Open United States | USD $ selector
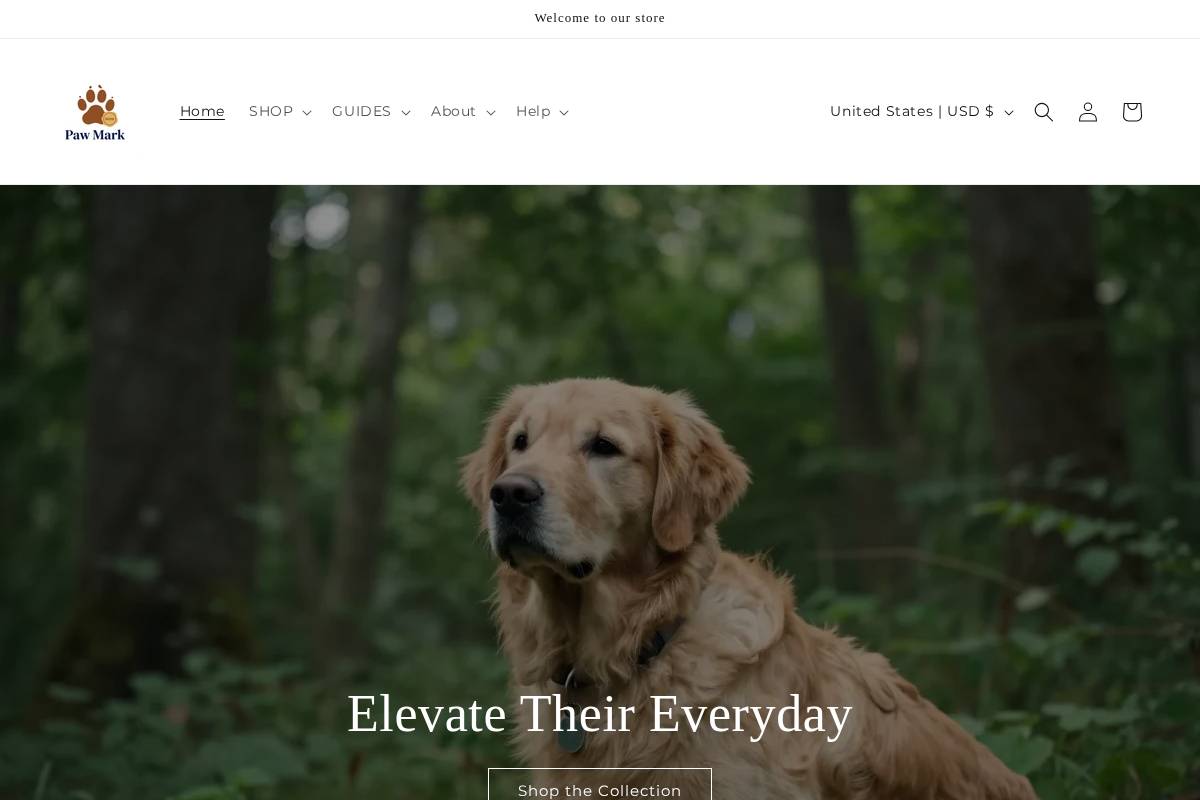1200x800 pixels. (x=921, y=112)
